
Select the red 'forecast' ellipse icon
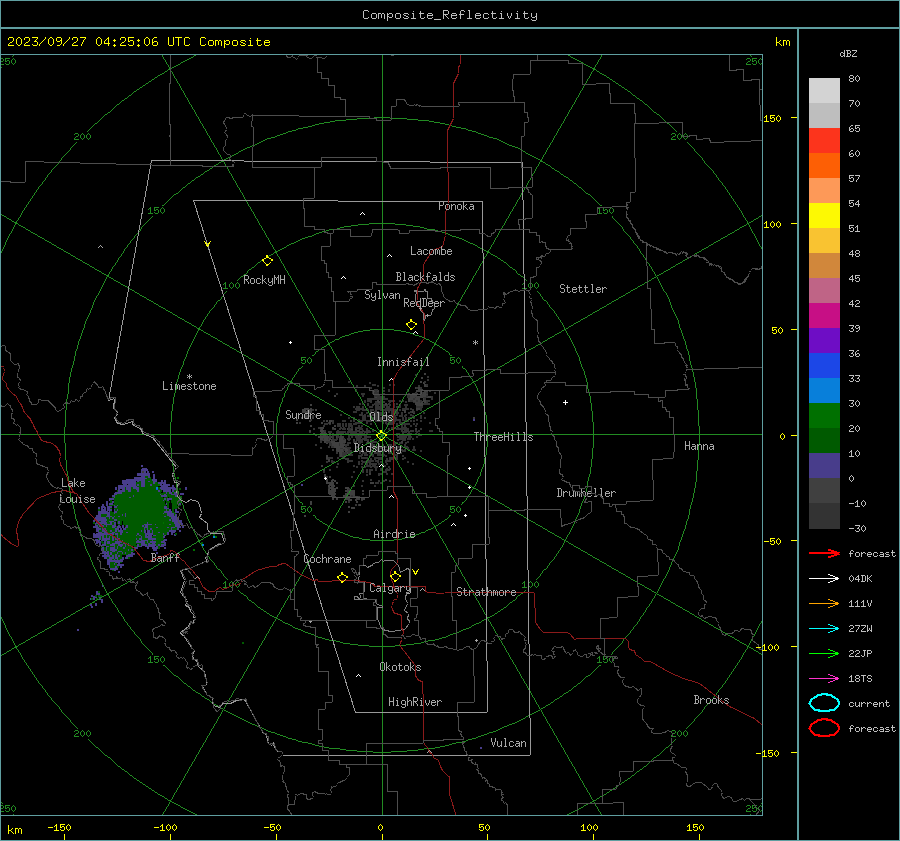click(x=824, y=728)
